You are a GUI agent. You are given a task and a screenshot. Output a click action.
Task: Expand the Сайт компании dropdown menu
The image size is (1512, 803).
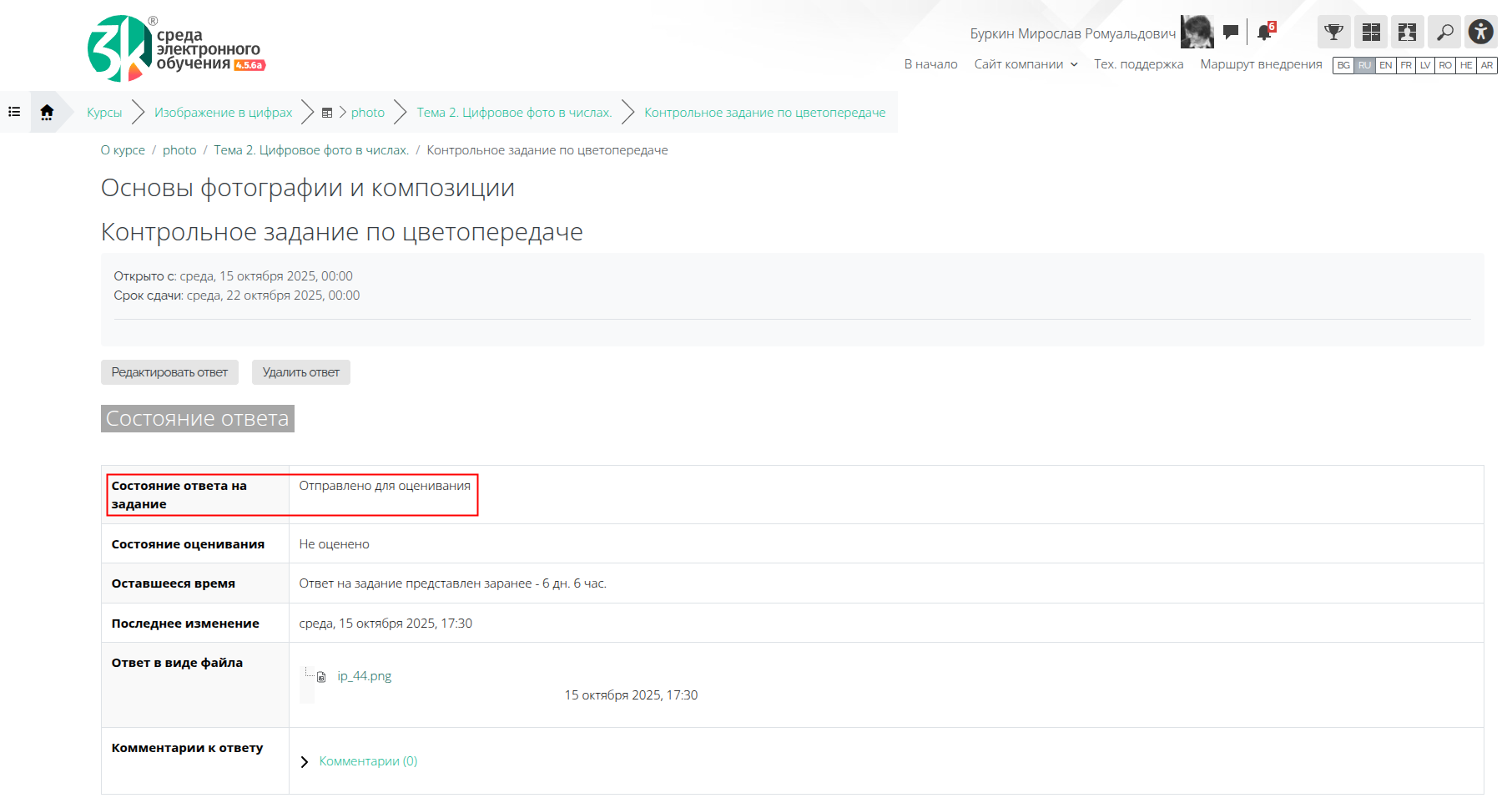point(1026,64)
